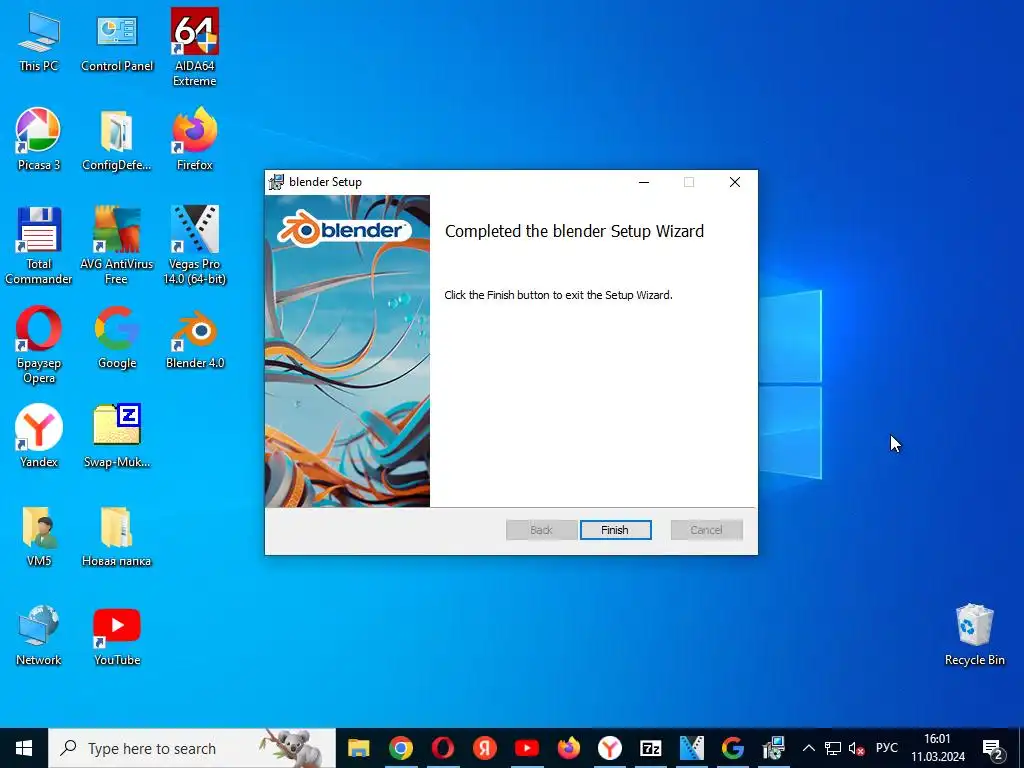Open YouTube from the taskbar
1024x768 pixels.
[x=526, y=748]
